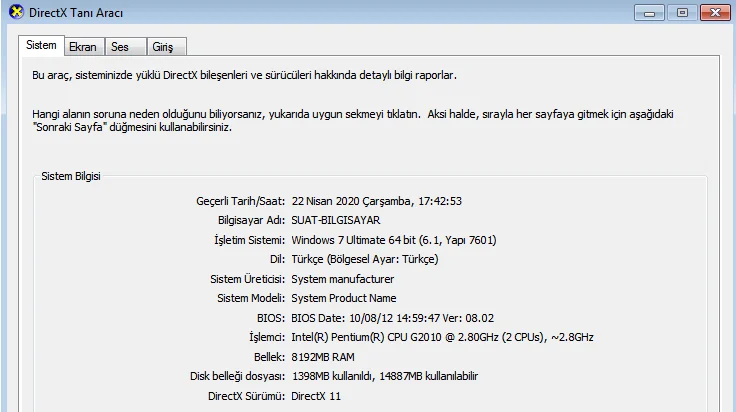Click the Disk belleği dosyası label
The width and height of the screenshot is (736, 412).
pyautogui.click(x=238, y=376)
